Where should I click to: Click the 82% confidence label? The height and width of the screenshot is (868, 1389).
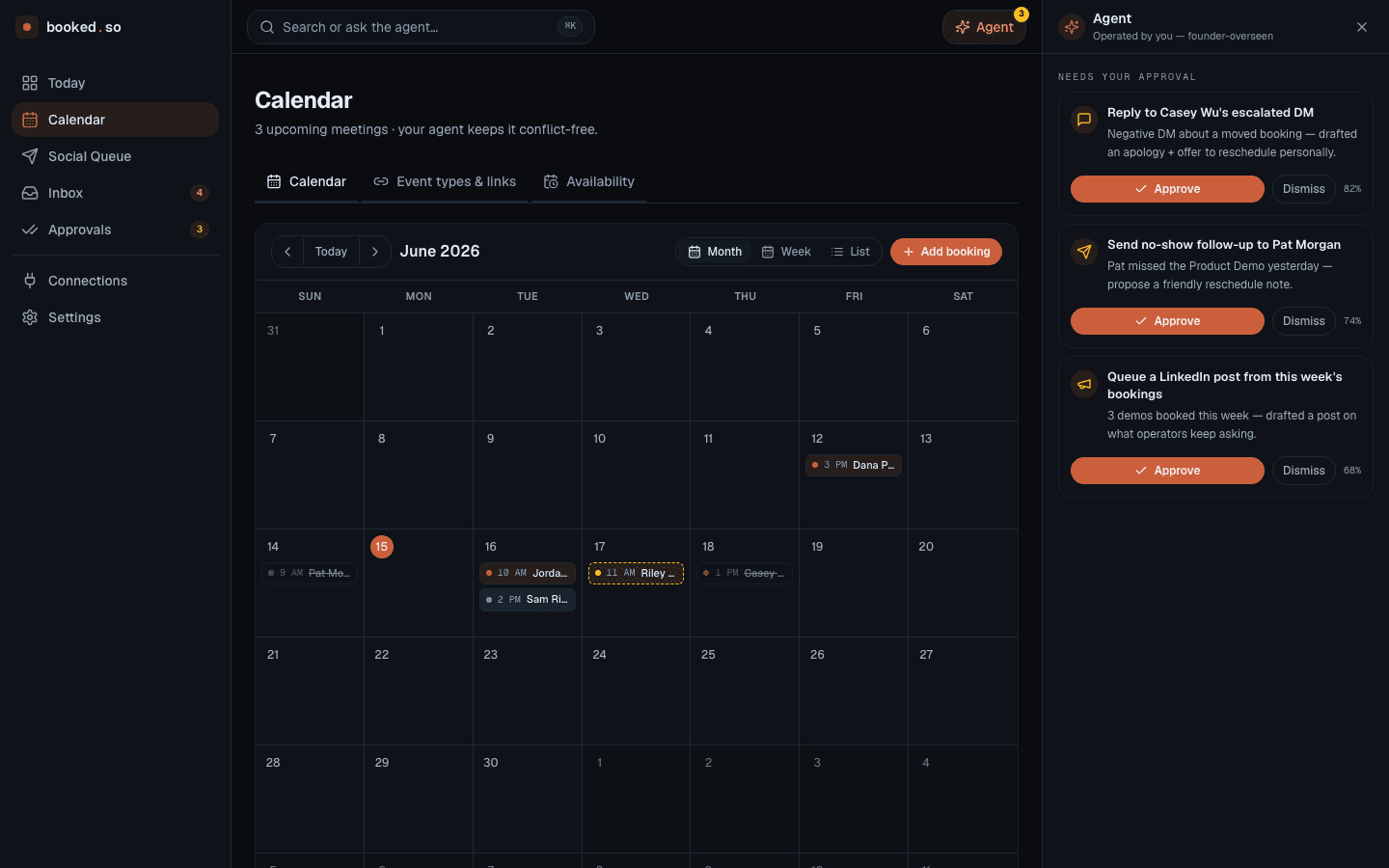[x=1352, y=189]
